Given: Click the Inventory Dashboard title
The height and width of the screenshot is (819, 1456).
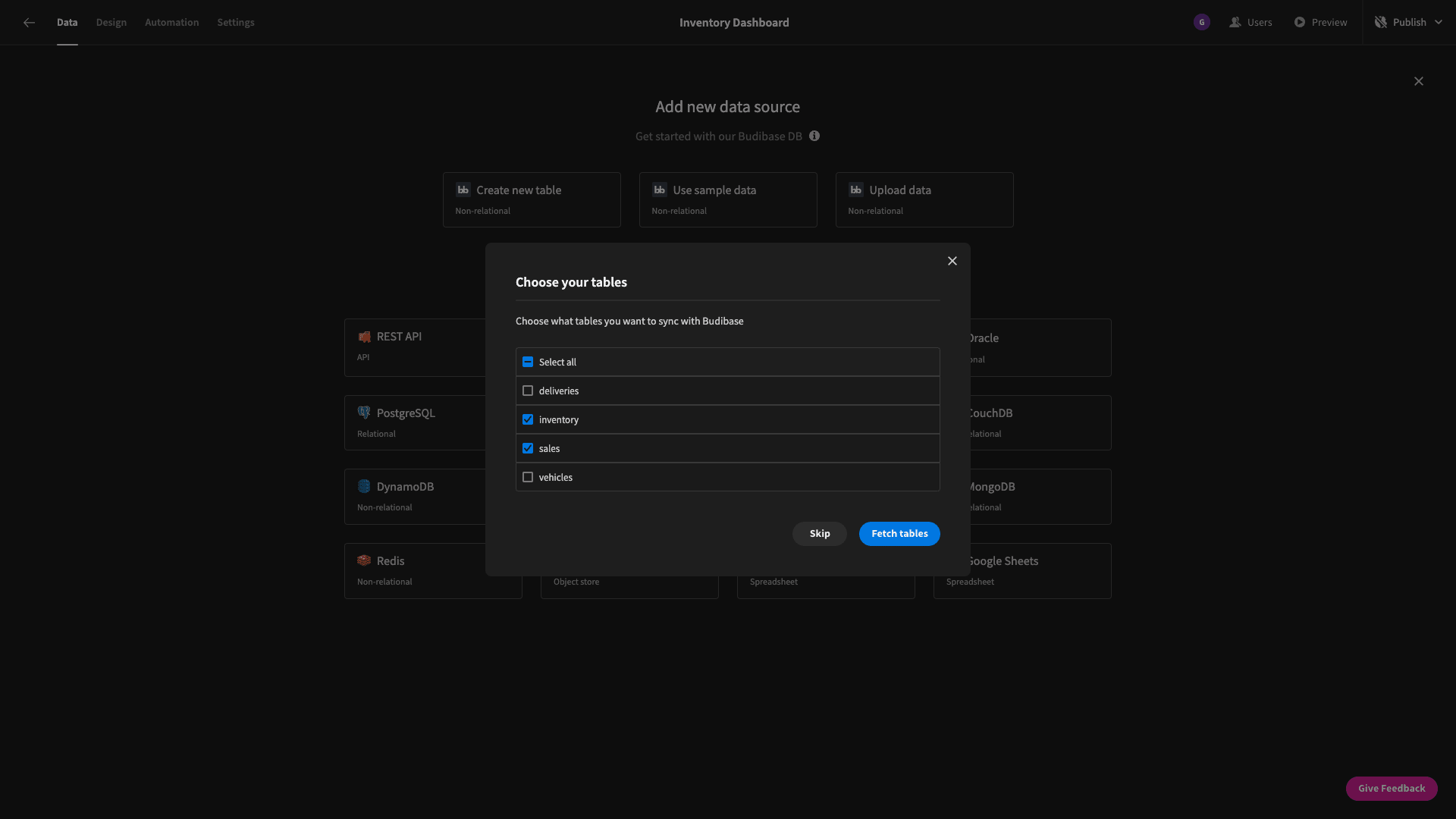Looking at the screenshot, I should tap(734, 23).
